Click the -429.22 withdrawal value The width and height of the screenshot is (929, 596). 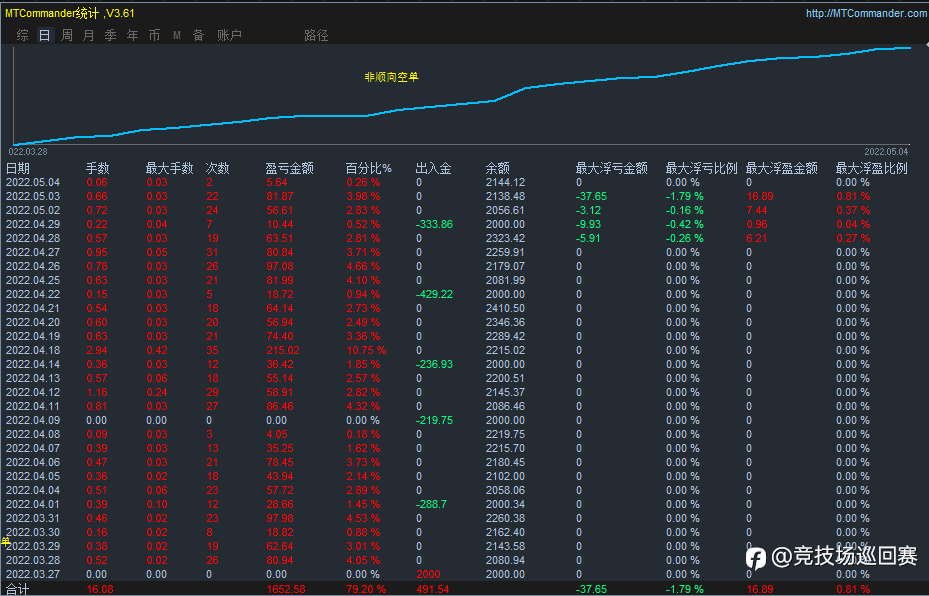point(434,294)
